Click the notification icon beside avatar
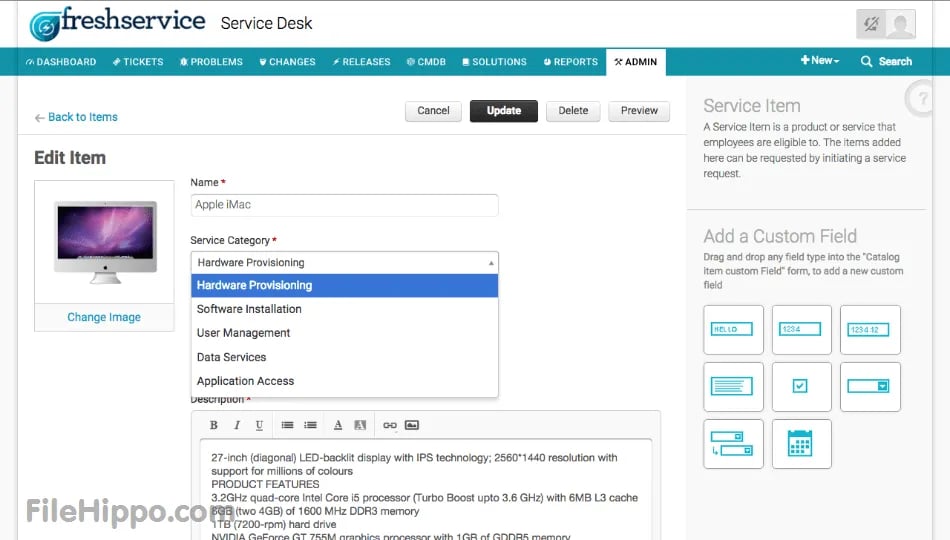 click(871, 24)
